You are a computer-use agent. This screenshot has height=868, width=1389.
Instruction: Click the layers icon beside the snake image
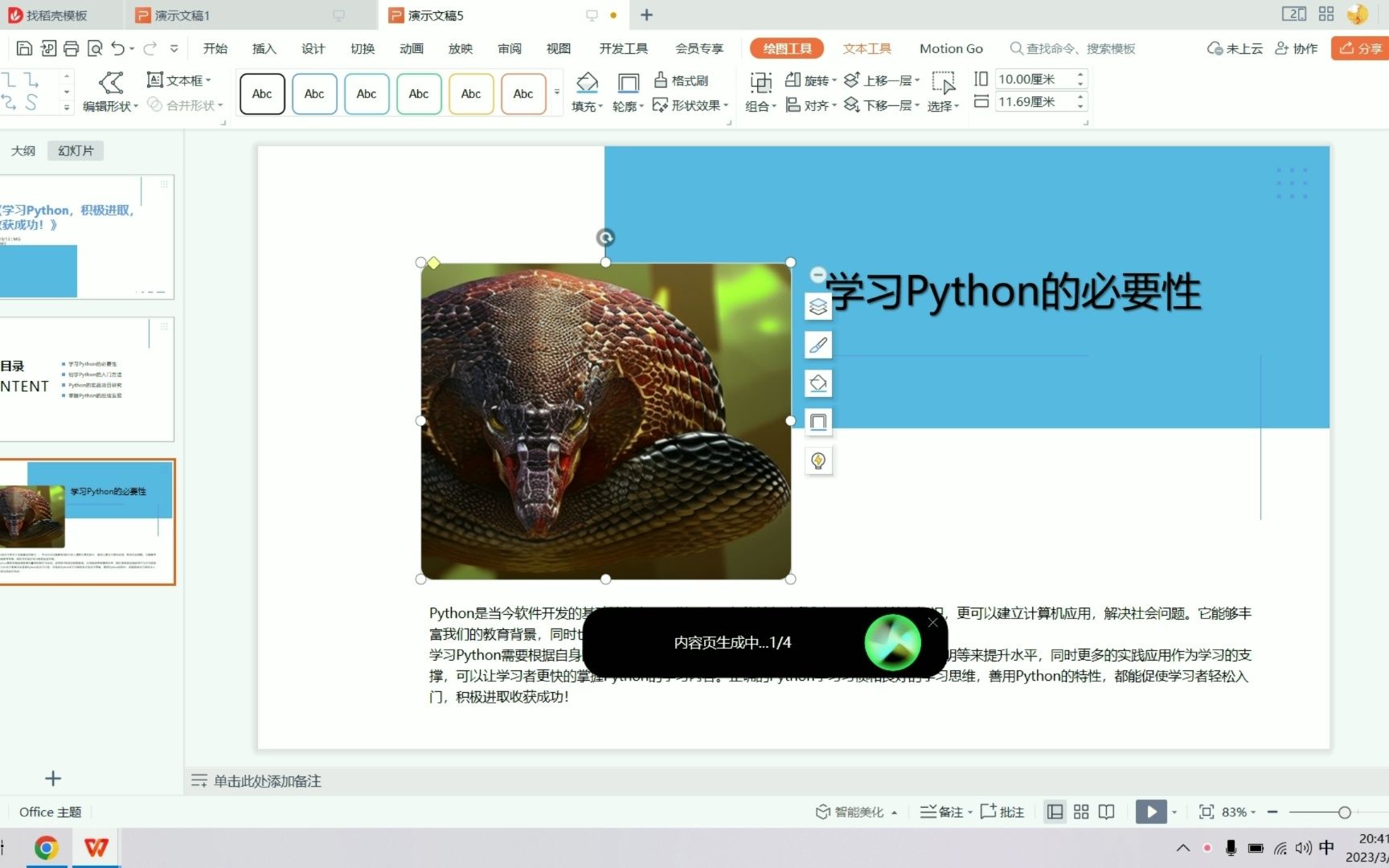point(817,306)
